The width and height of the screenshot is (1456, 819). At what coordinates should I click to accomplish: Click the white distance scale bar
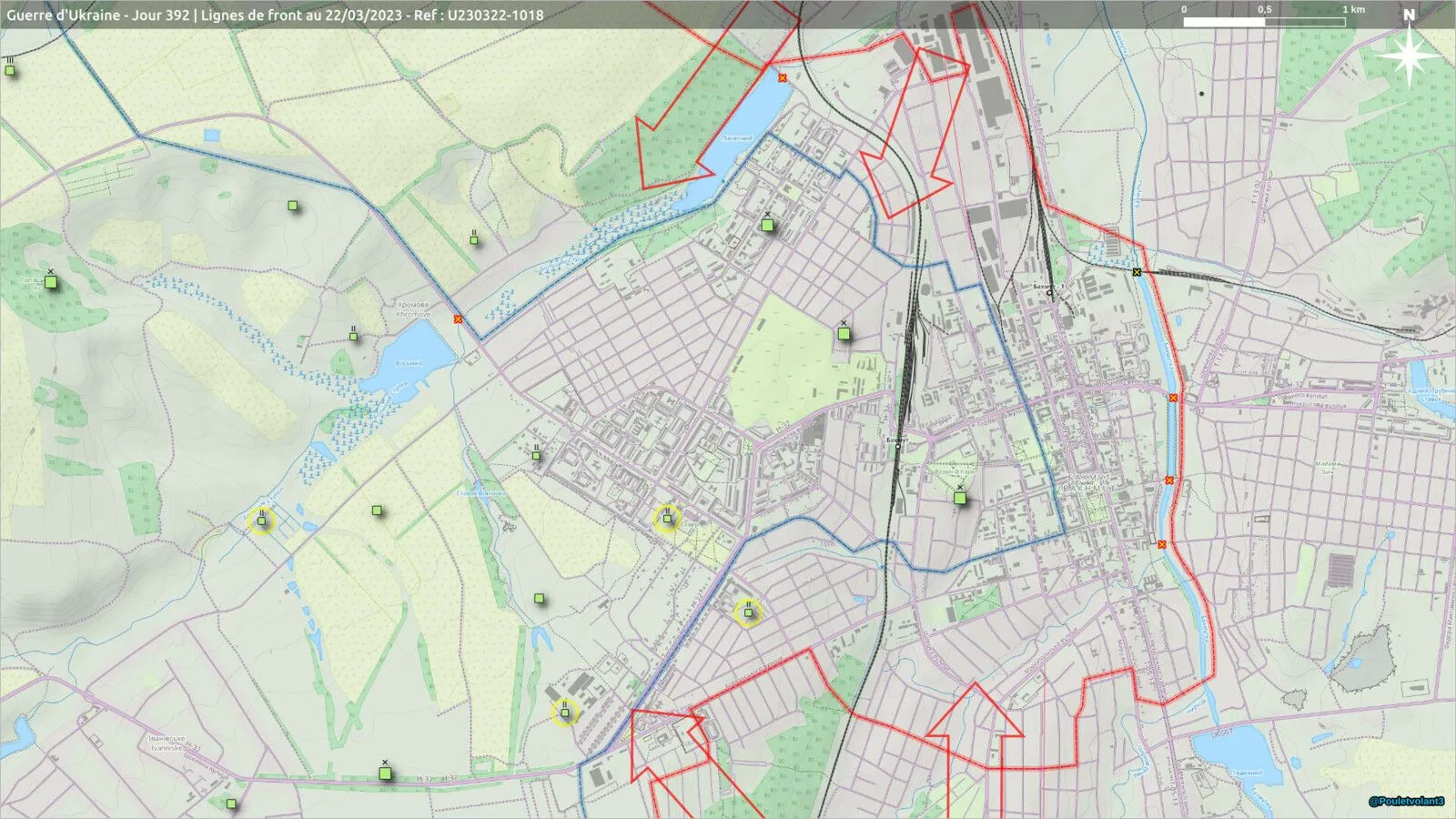point(1265,21)
